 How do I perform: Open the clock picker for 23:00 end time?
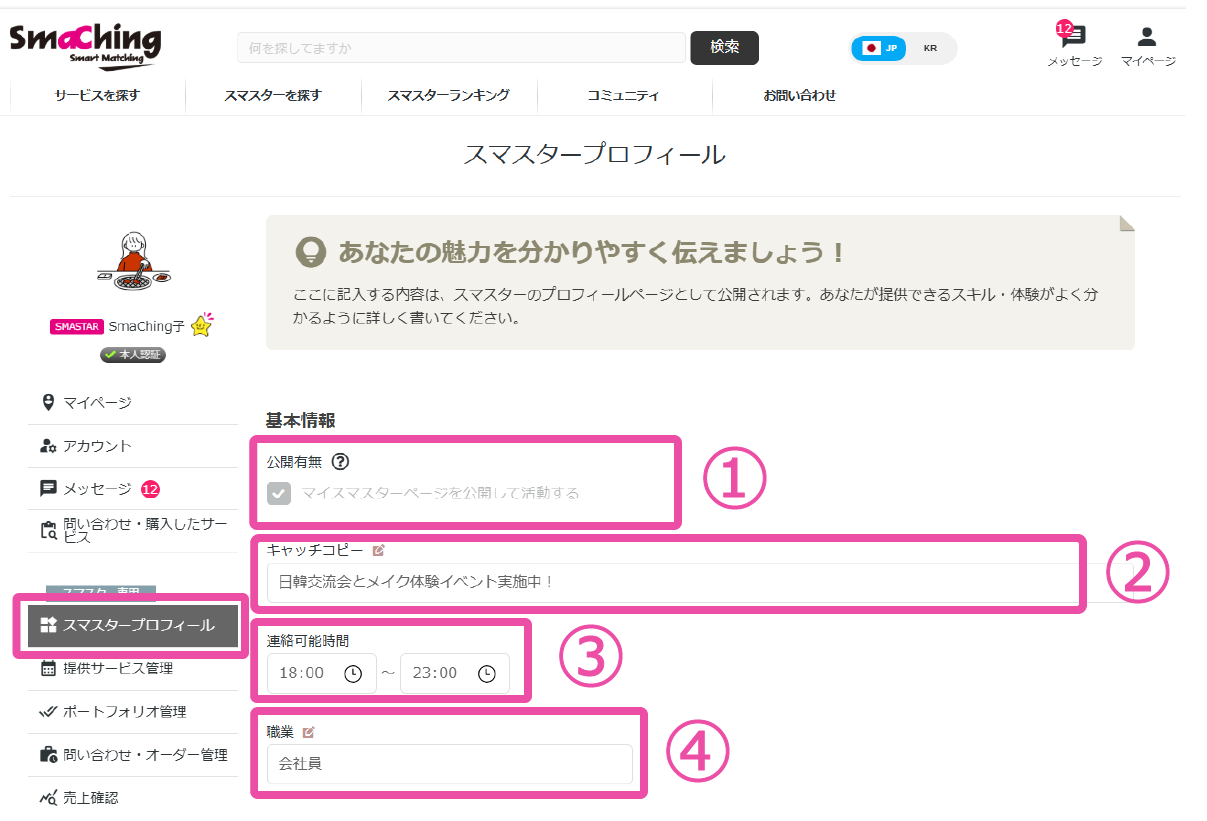coord(487,674)
